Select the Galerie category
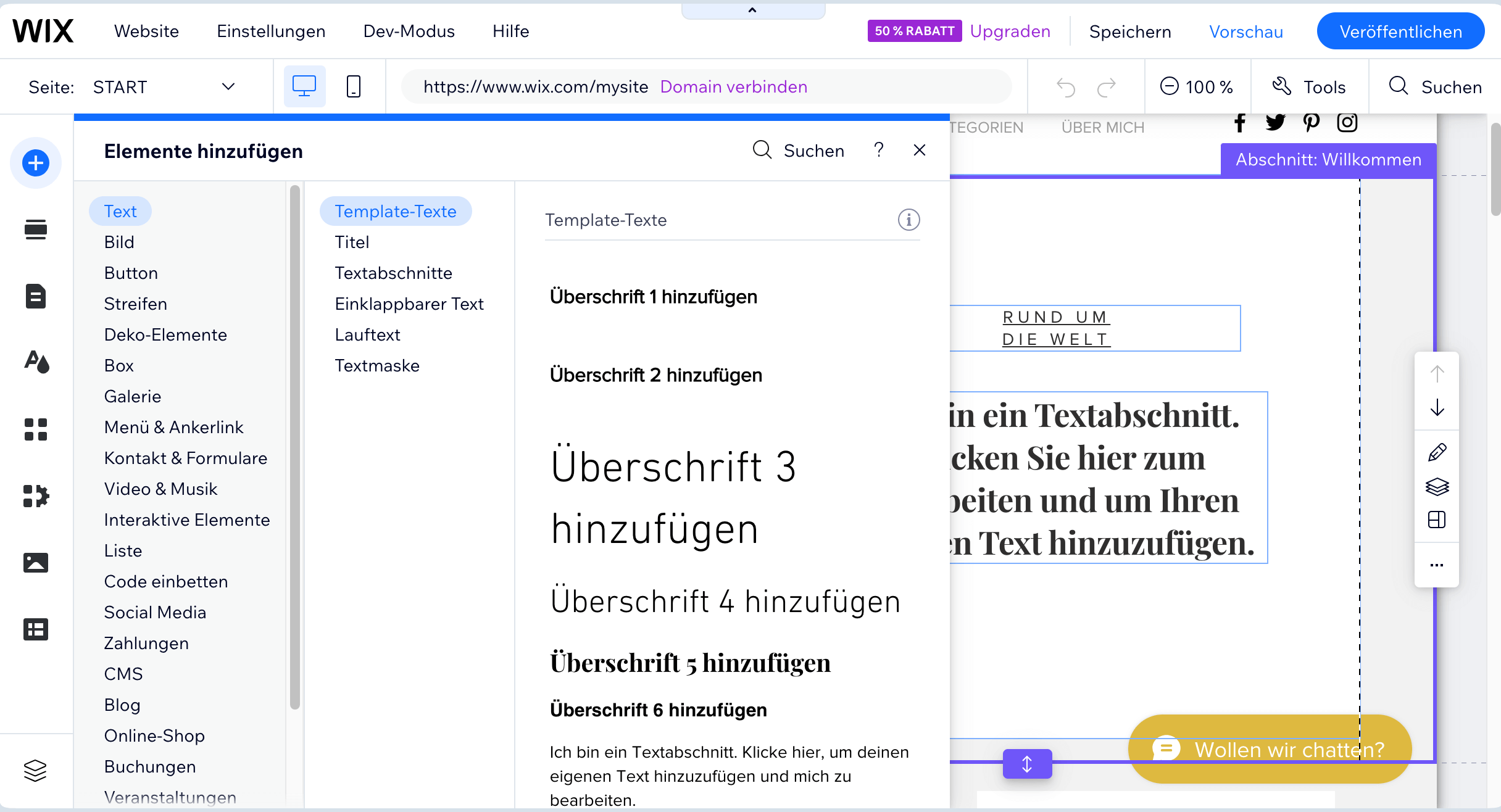The width and height of the screenshot is (1501, 812). 133,396
